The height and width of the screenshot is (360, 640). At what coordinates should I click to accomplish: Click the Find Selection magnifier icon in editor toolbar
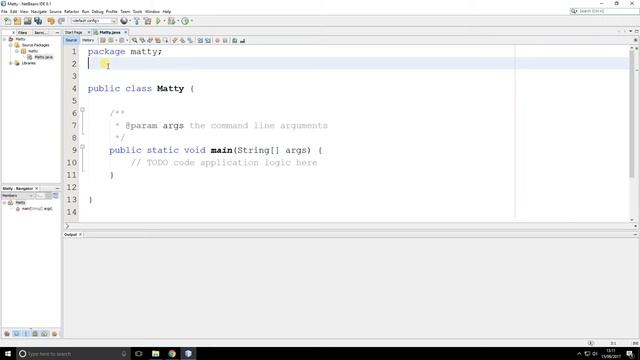134,40
